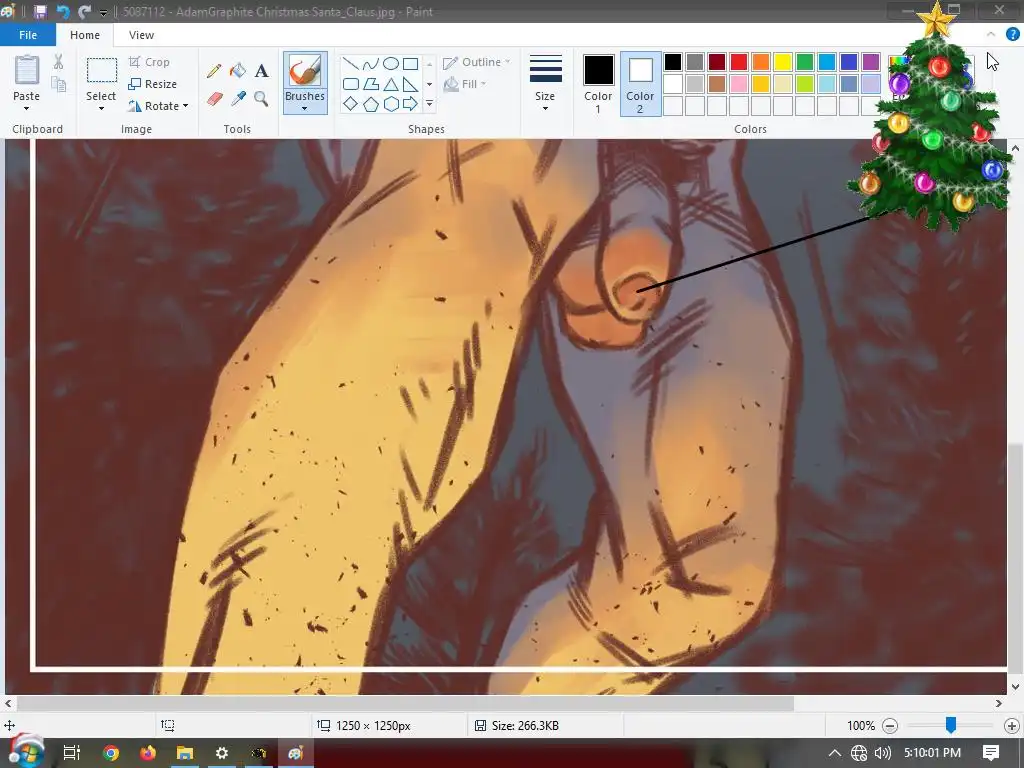
Task: Click the Copy icon in Clipboard
Action: tap(59, 84)
